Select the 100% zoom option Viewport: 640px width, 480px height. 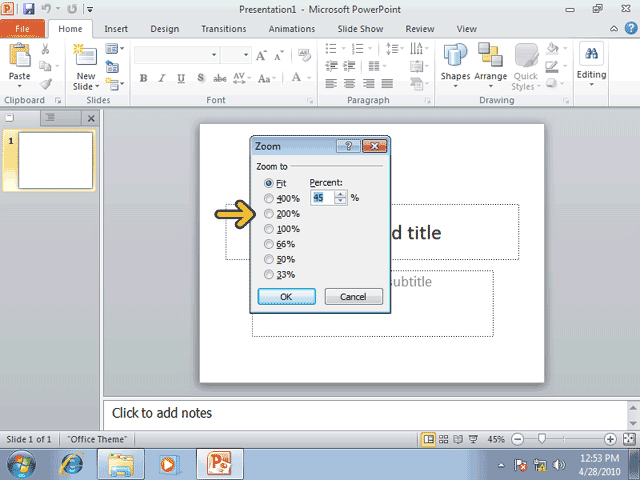click(269, 229)
